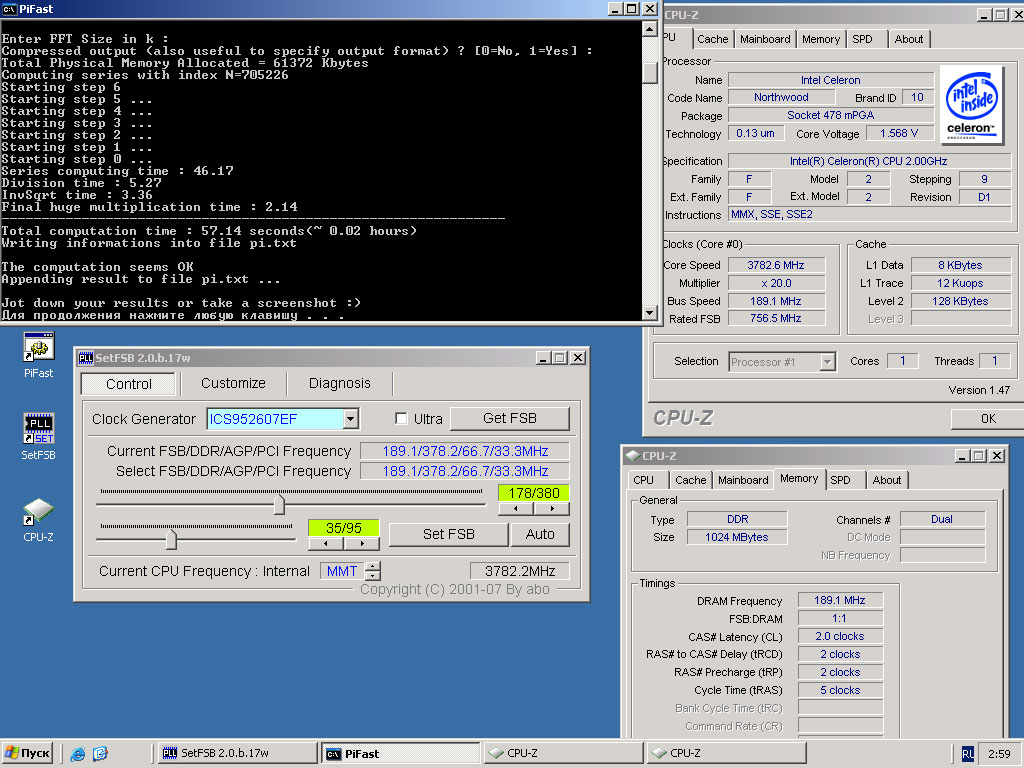Image resolution: width=1024 pixels, height=768 pixels.
Task: Click the CAS# Latency 2.0 clocks value
Action: (840, 636)
